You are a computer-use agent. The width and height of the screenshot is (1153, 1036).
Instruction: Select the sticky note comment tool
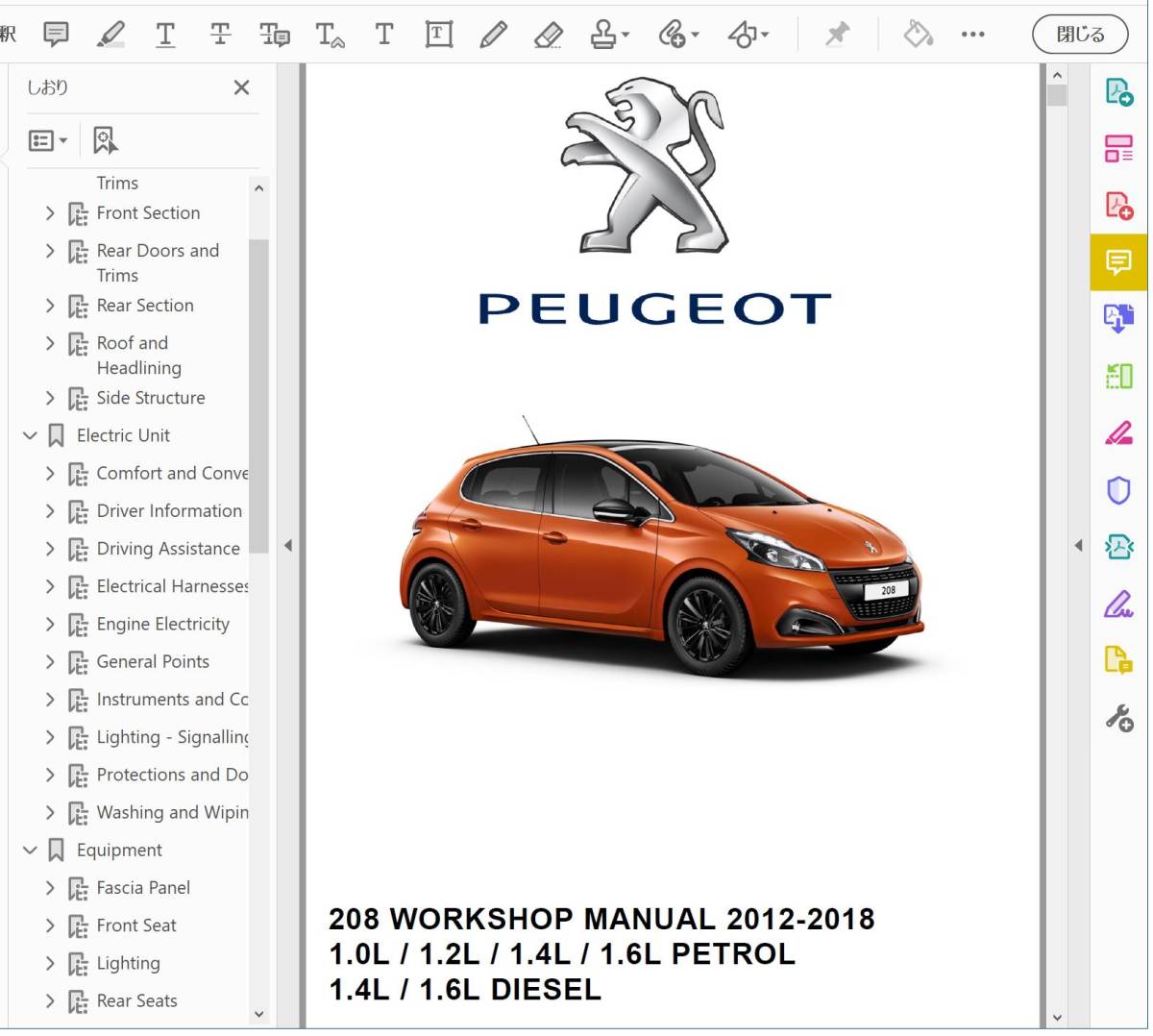click(57, 35)
